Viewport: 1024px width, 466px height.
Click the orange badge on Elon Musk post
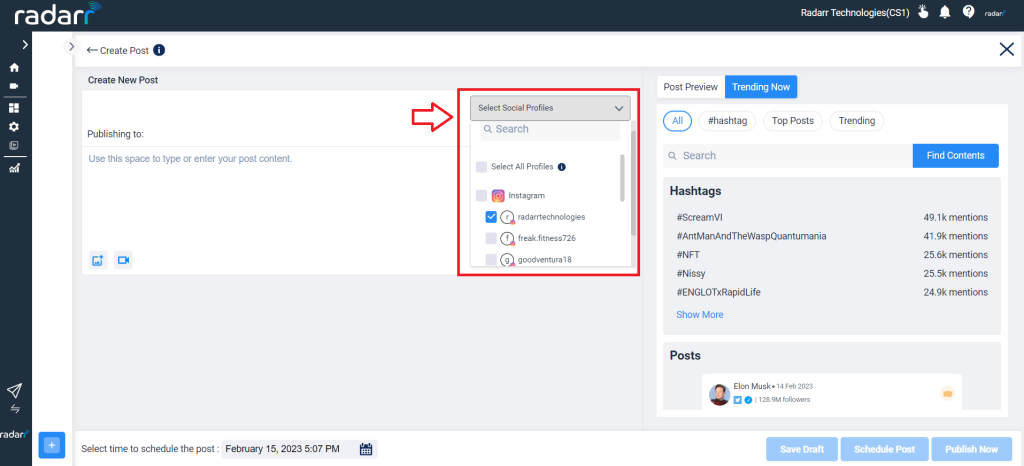(948, 393)
